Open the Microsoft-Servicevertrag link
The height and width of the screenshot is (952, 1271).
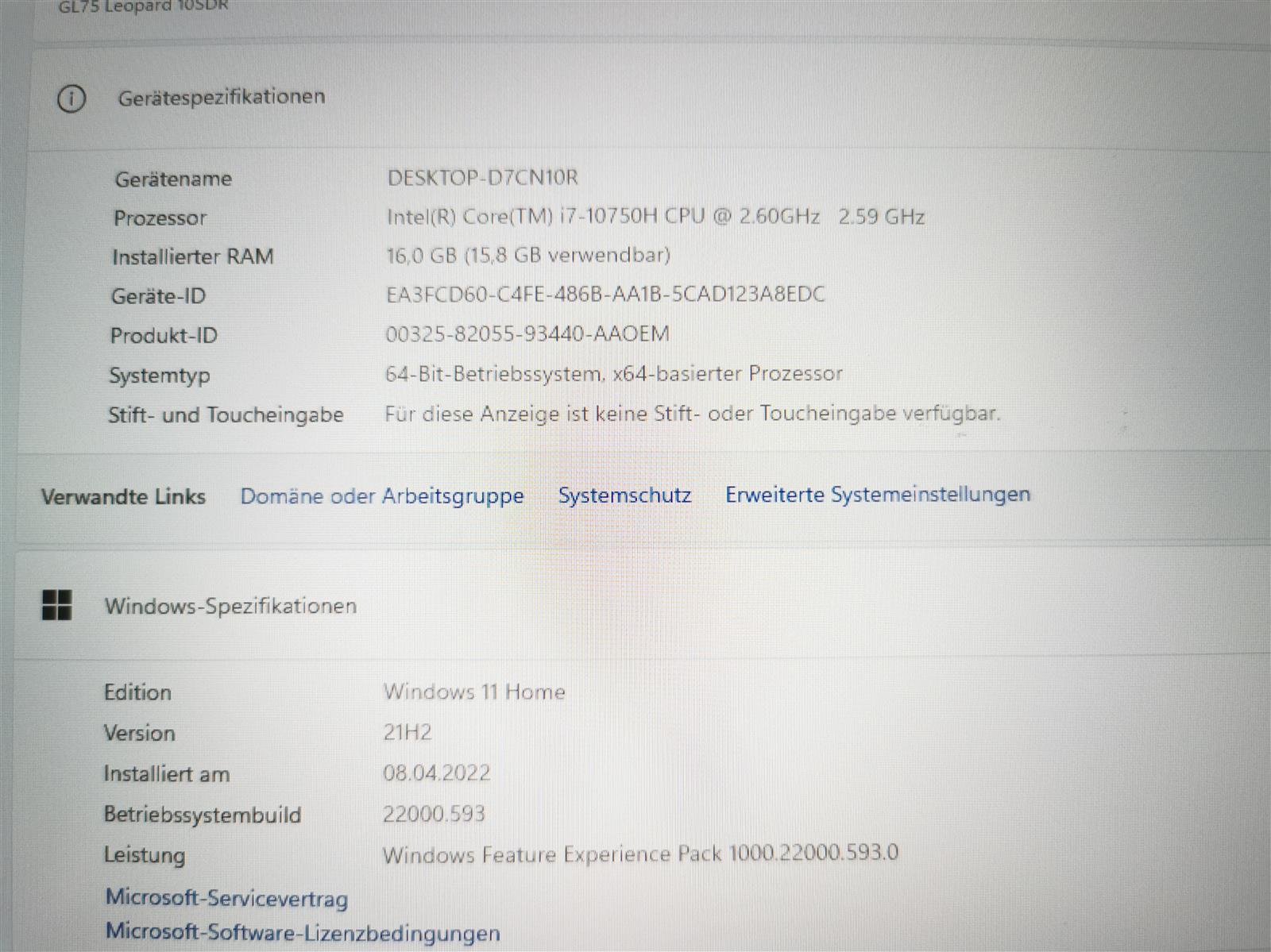pyautogui.click(x=226, y=897)
